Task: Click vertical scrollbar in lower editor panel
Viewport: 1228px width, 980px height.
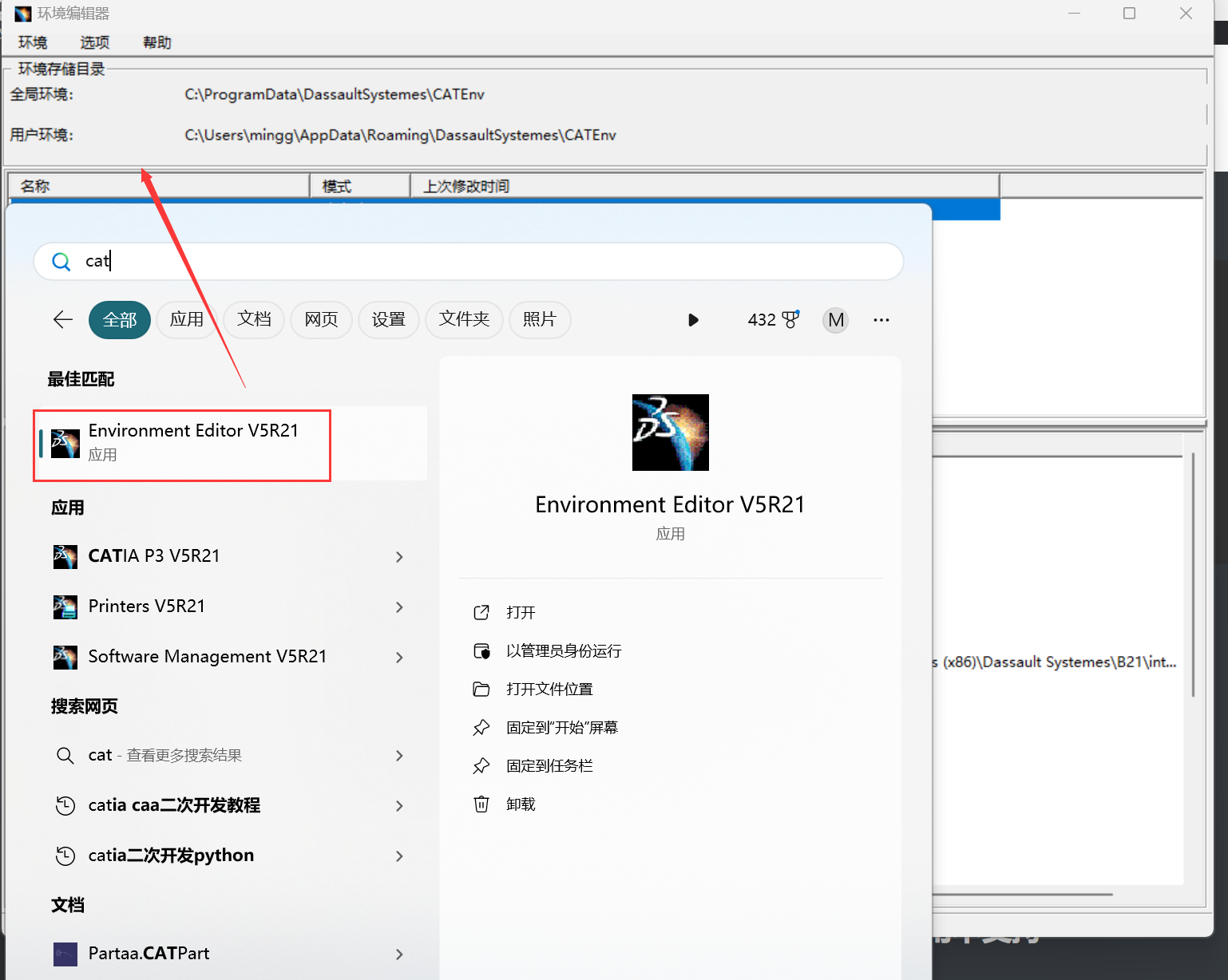Action: point(1193,575)
